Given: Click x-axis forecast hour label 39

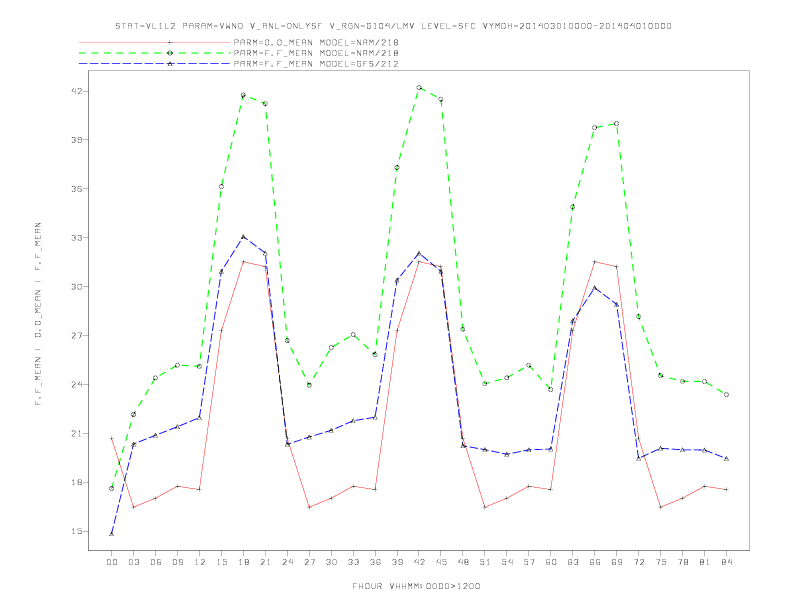Looking at the screenshot, I should pos(397,562).
